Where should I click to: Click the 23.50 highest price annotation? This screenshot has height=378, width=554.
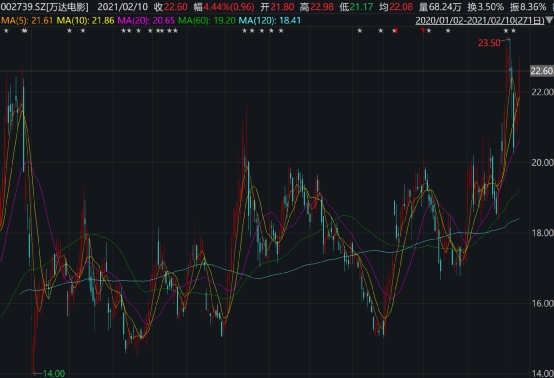coord(489,43)
